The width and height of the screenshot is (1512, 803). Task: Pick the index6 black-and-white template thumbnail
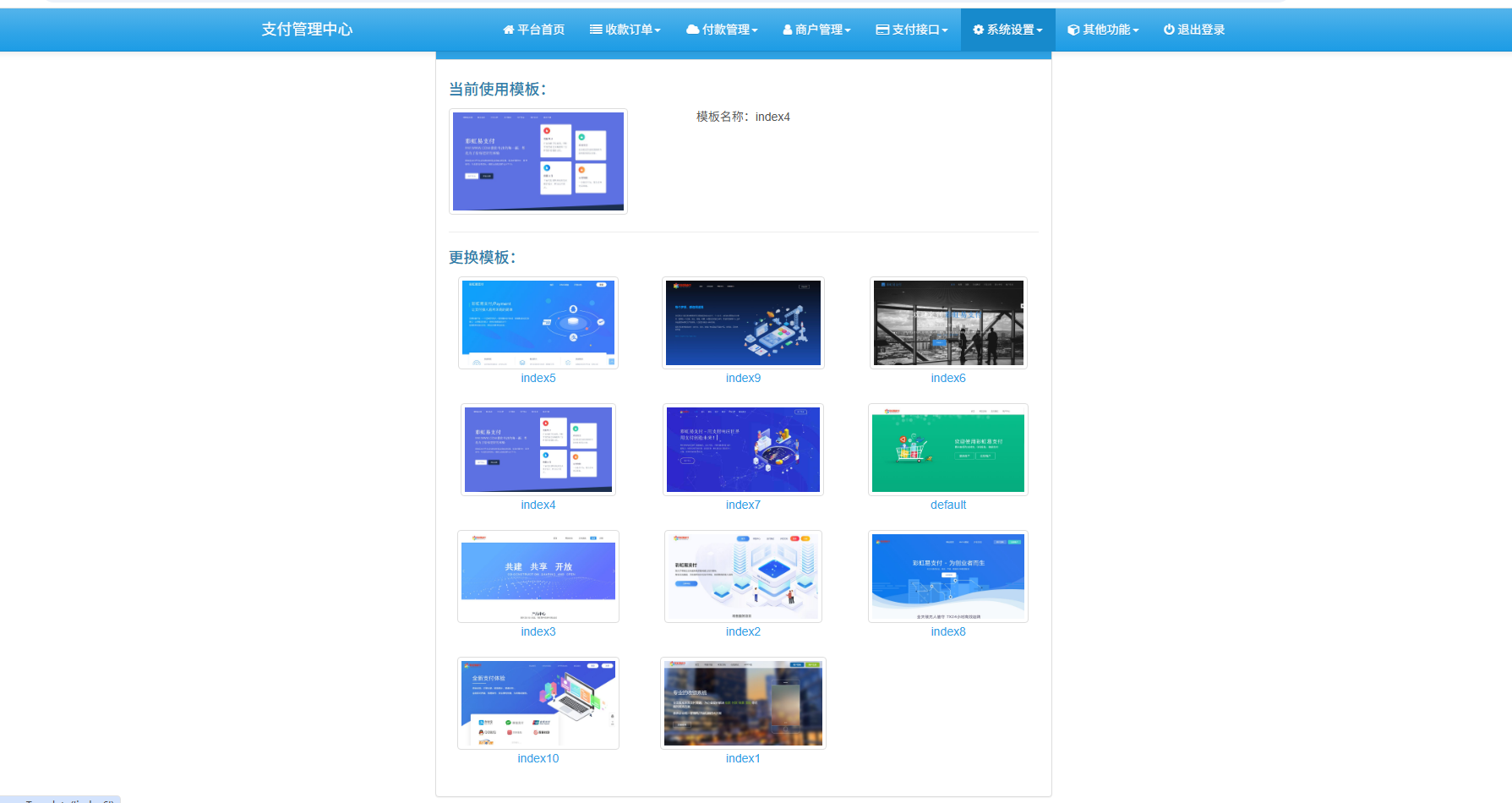click(x=948, y=323)
